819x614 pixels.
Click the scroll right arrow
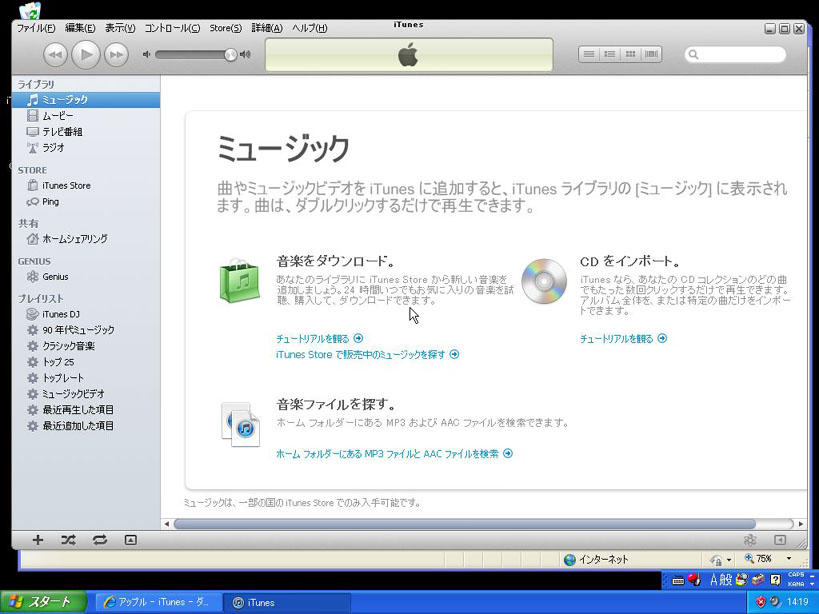801,524
